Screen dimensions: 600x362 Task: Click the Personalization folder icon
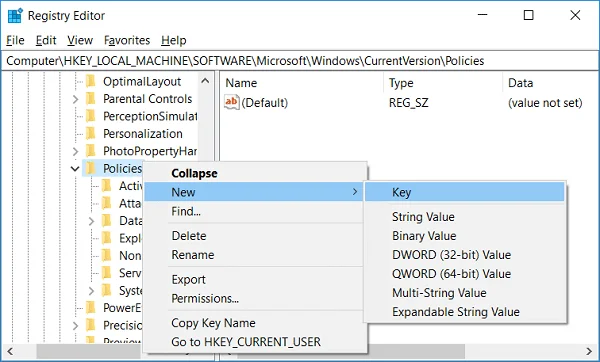click(x=91, y=134)
